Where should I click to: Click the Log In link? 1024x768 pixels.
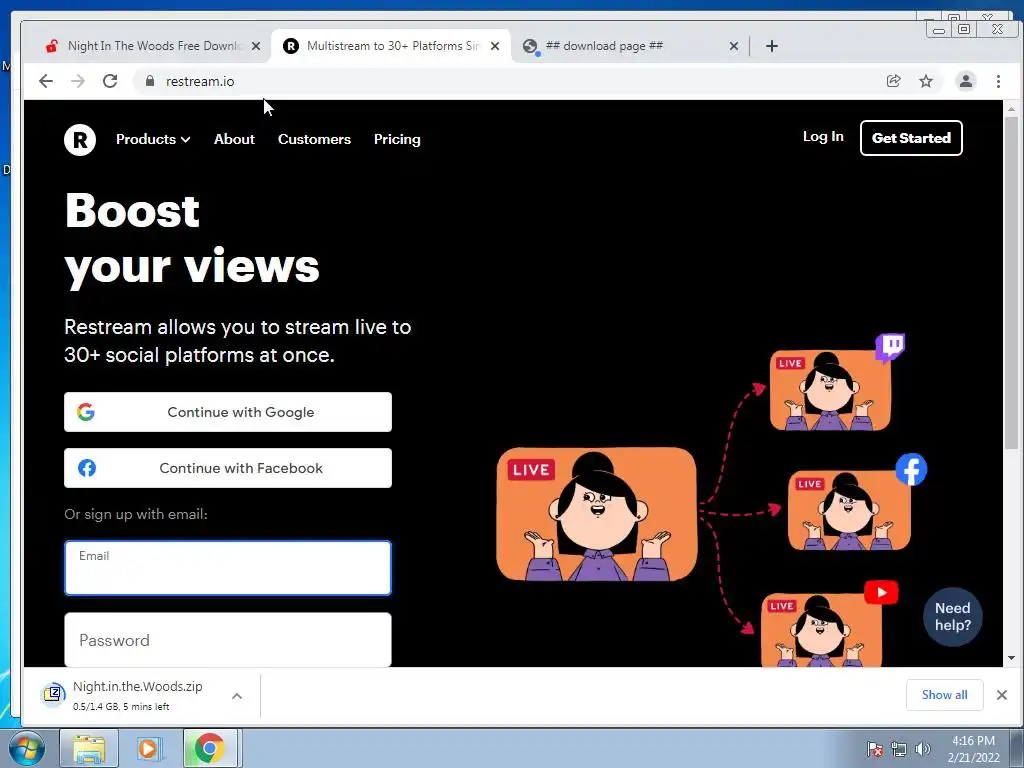point(823,136)
